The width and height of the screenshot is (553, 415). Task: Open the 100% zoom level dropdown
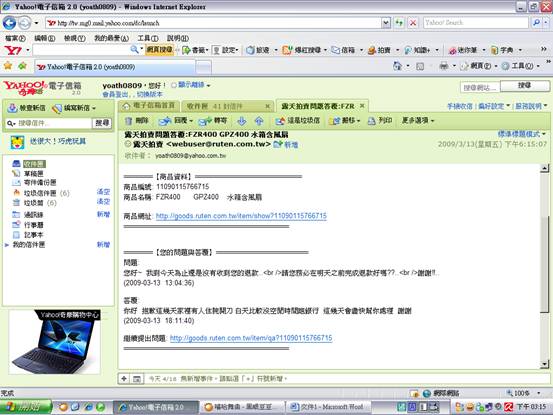[539, 393]
